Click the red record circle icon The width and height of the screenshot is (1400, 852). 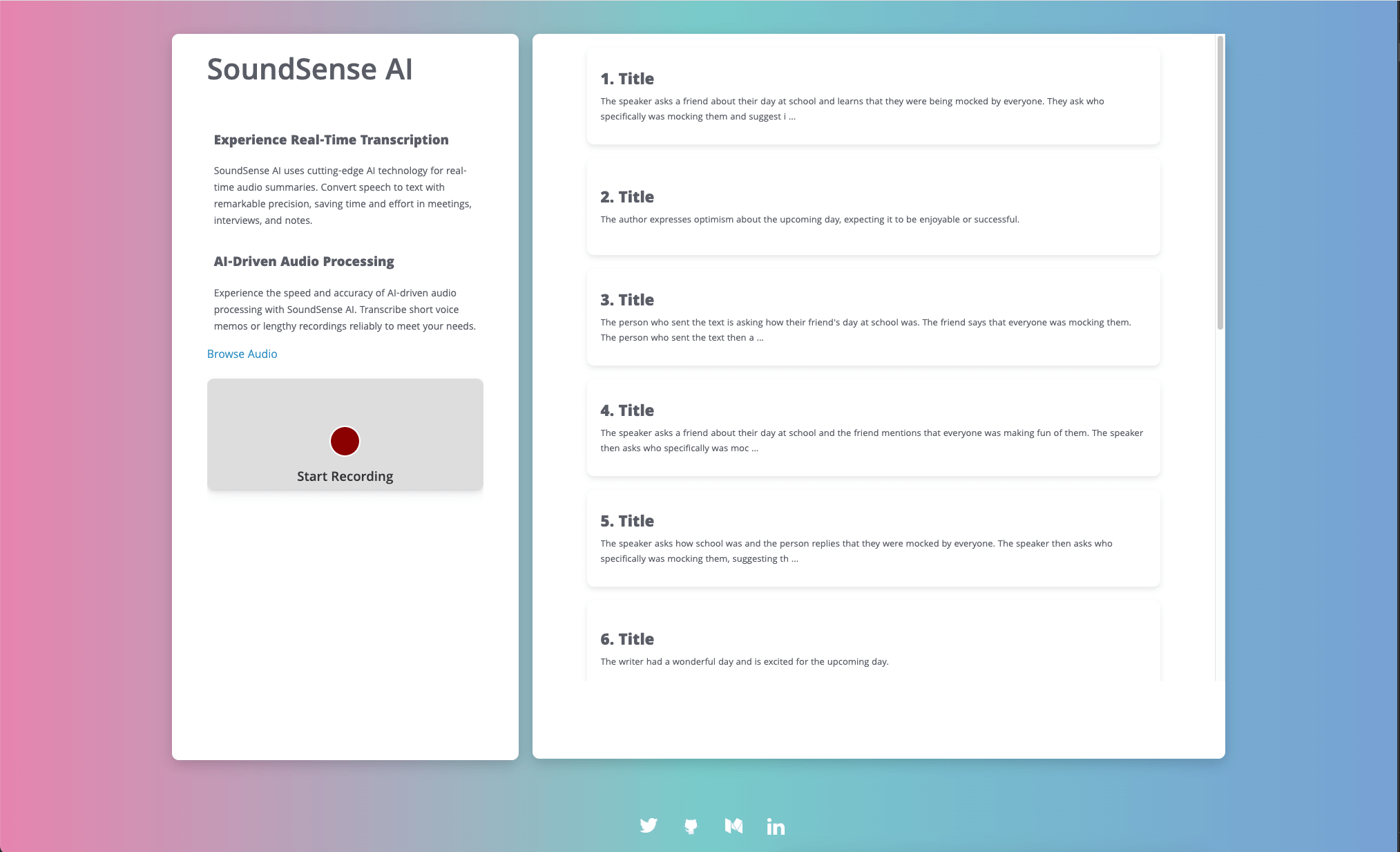(345, 441)
